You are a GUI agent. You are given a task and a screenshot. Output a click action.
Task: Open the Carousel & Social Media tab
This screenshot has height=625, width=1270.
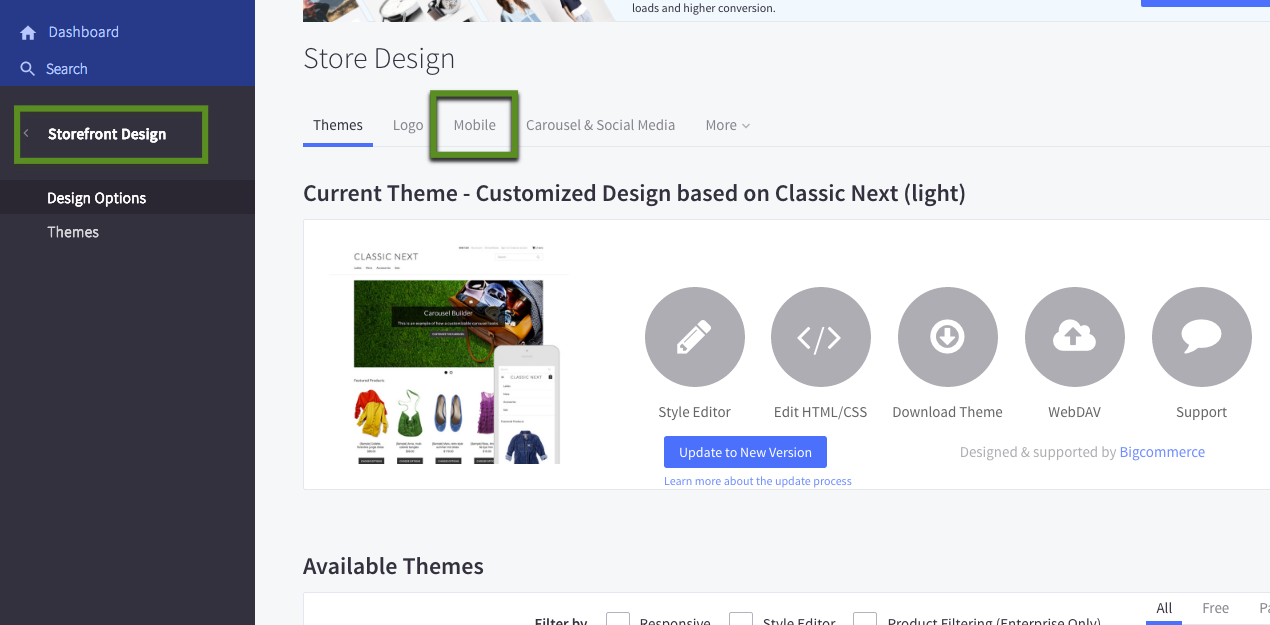tap(600, 124)
